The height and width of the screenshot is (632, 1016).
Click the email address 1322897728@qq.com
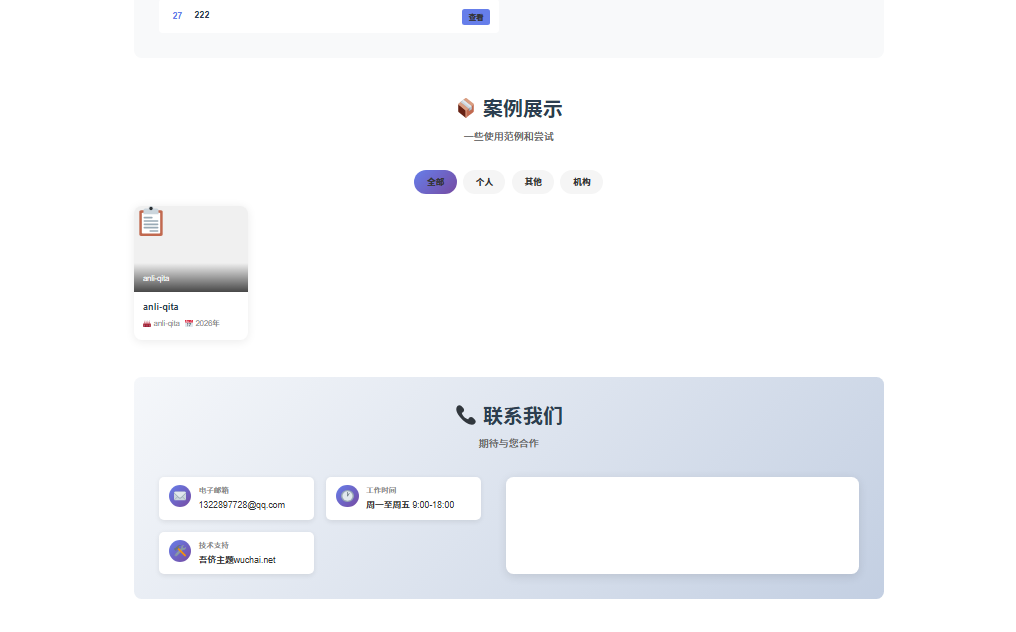point(242,505)
